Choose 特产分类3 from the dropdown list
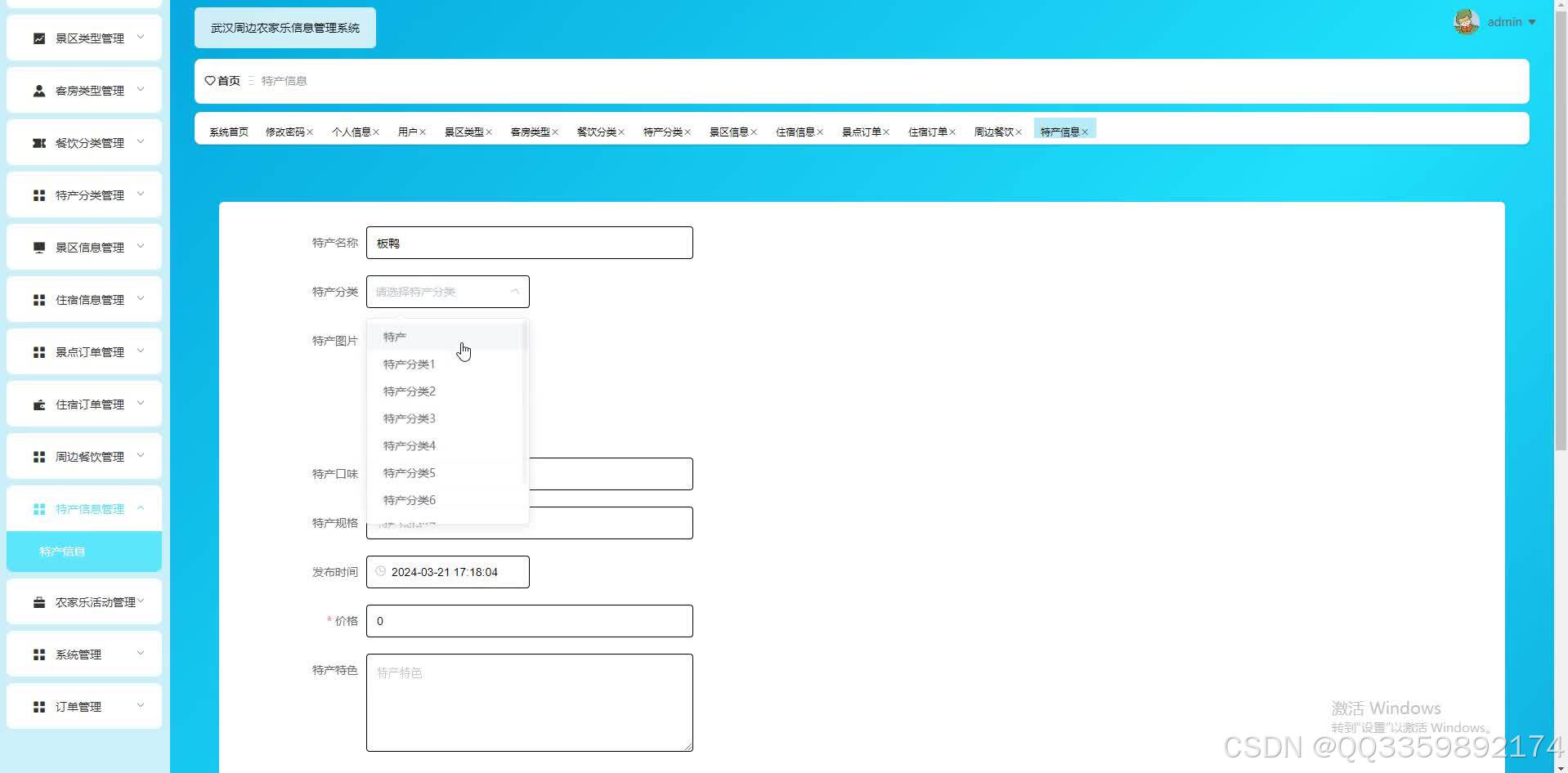Screen dimensions: 1568x773 pyautogui.click(x=445, y=418)
